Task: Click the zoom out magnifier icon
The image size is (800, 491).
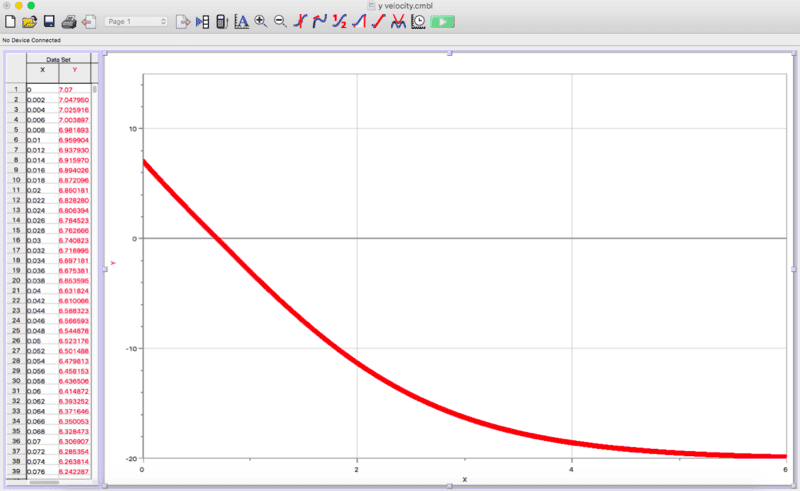Action: [280, 21]
